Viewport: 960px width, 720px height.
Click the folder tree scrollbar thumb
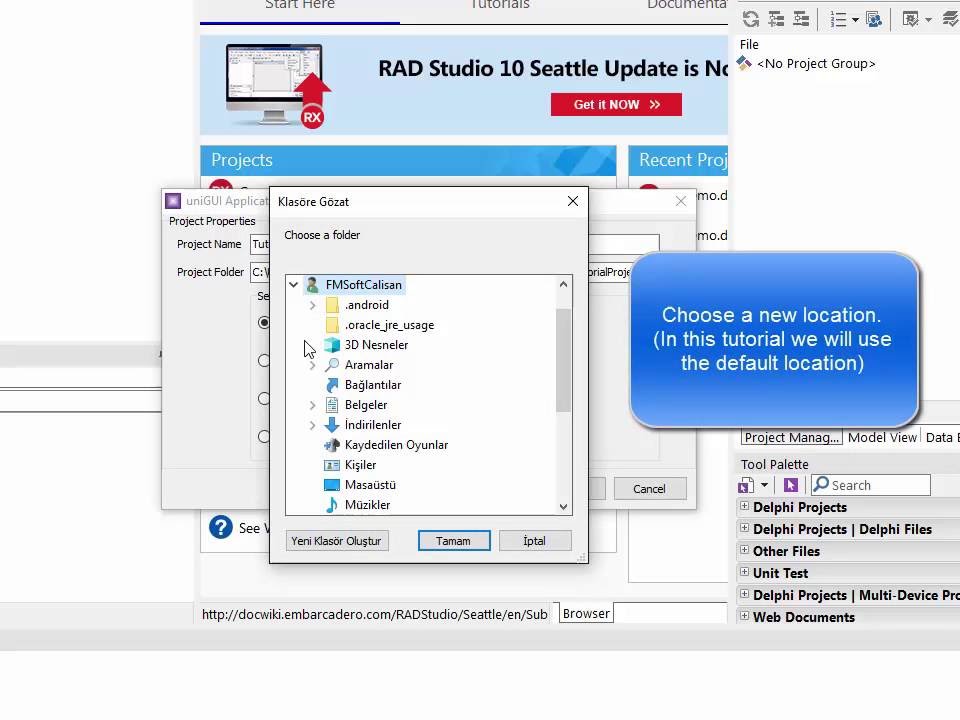(563, 360)
